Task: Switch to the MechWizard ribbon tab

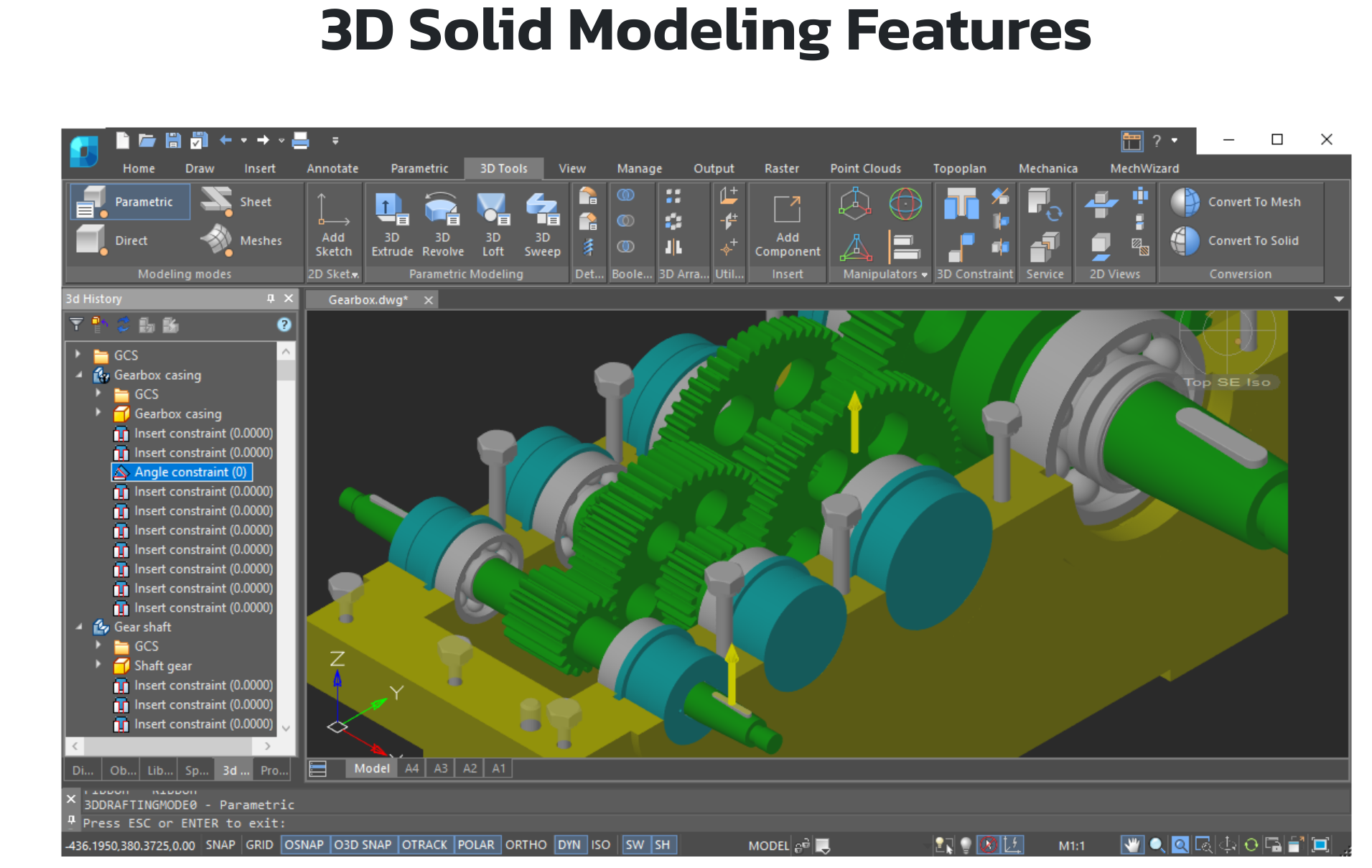Action: pos(1144,168)
